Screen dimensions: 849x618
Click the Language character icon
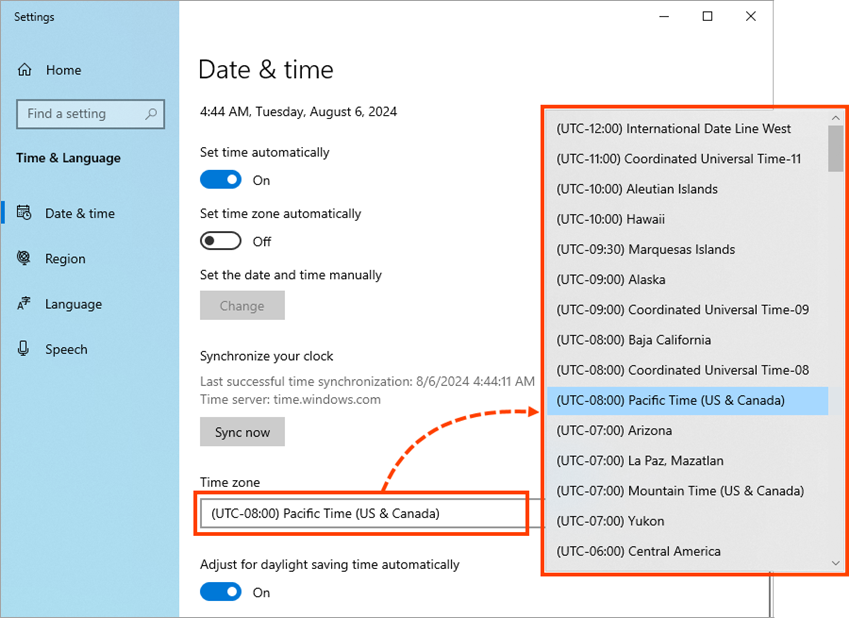pos(24,303)
